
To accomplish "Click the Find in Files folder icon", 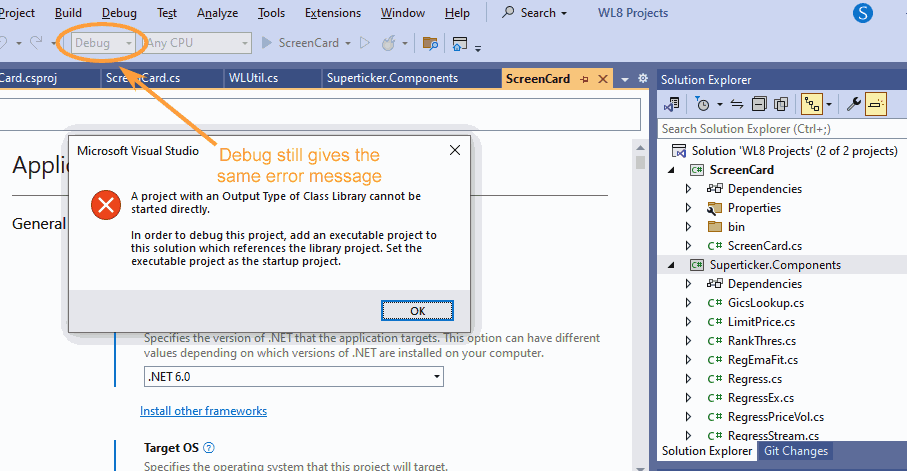I will pos(430,43).
